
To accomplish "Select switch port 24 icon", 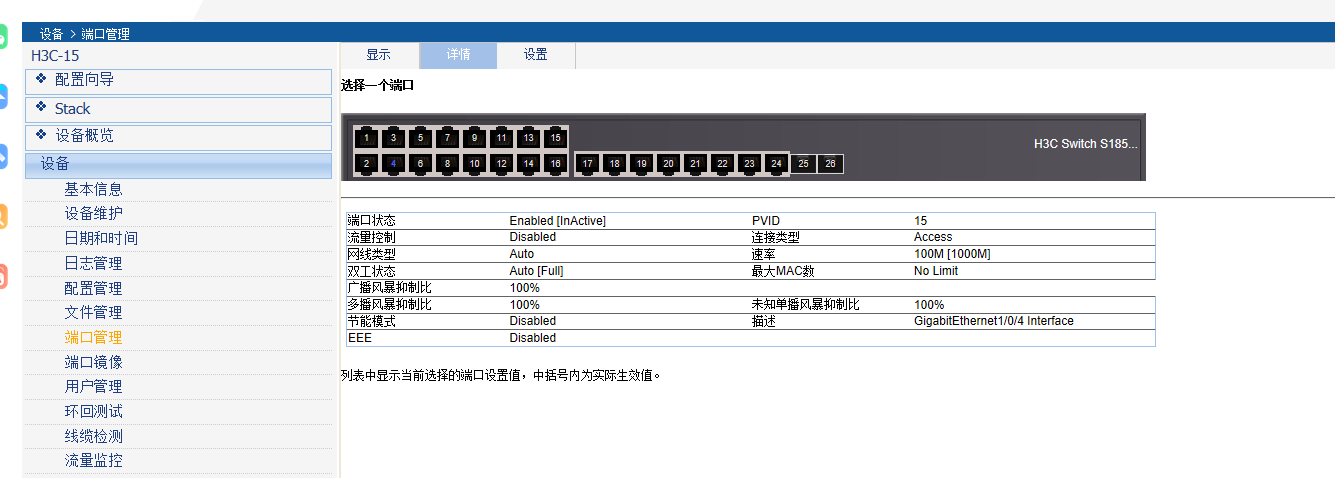I will click(777, 163).
